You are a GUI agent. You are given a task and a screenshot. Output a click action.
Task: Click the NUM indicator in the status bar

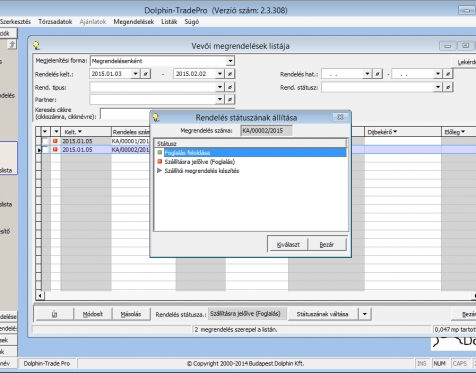[x=439, y=363]
